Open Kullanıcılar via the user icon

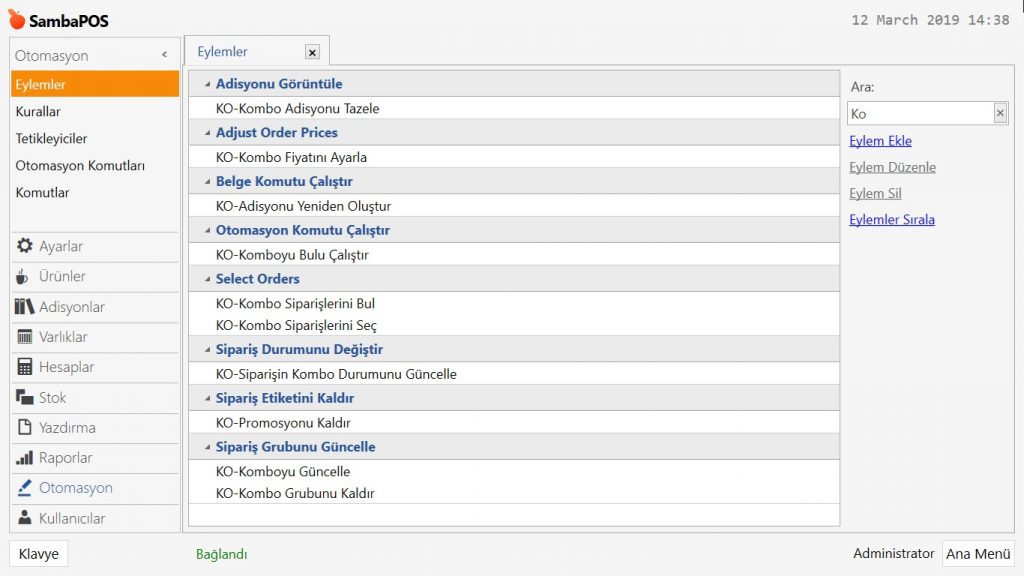(x=25, y=518)
